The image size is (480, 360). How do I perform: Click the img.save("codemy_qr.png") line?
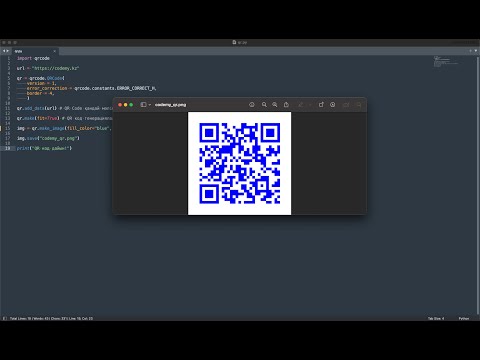(x=48, y=138)
